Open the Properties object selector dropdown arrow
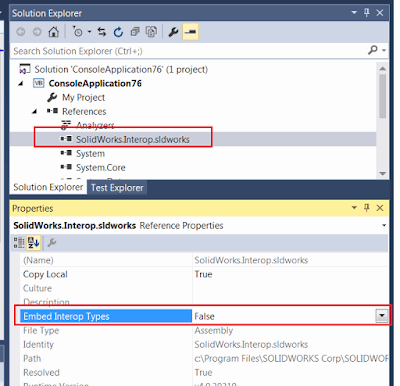Image resolution: width=400 pixels, height=386 pixels. point(384,226)
